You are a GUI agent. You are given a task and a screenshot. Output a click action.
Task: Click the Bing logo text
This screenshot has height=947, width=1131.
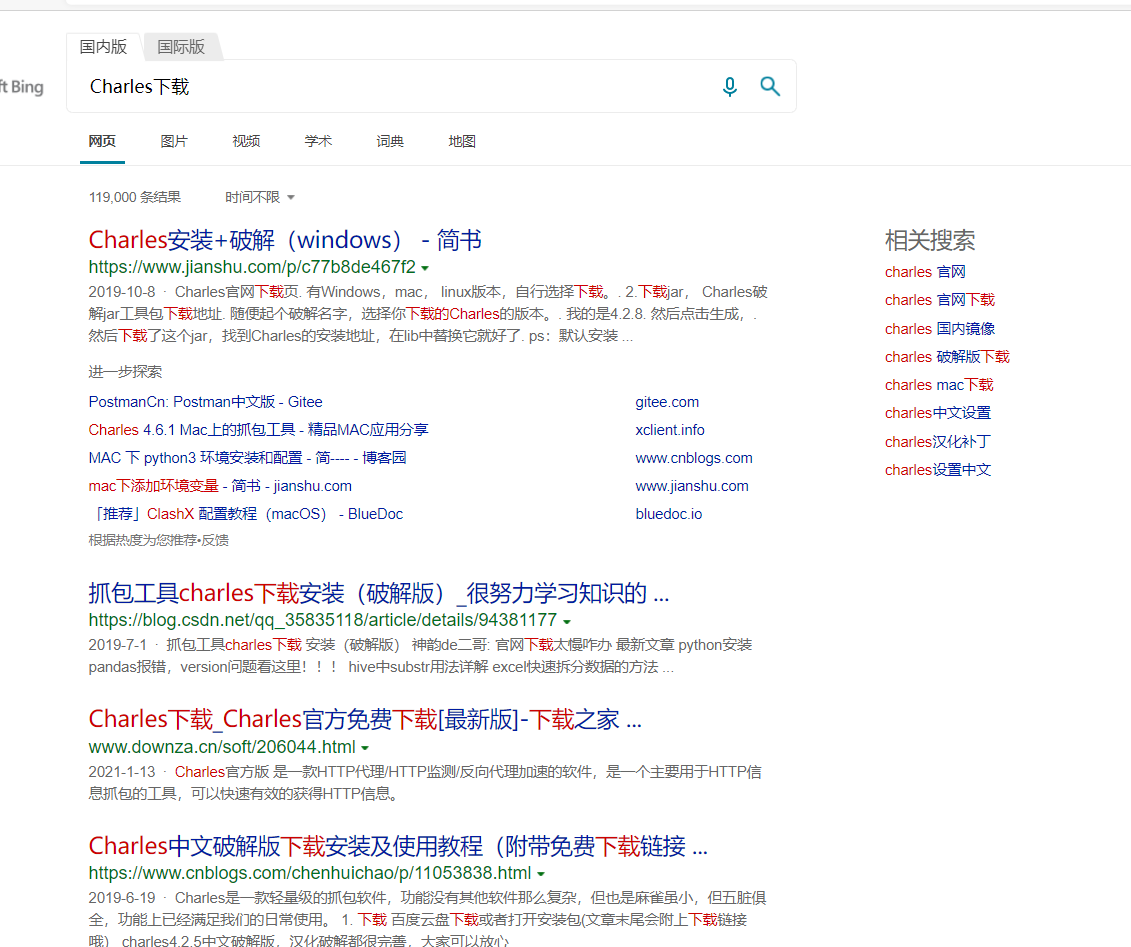click(x=22, y=87)
